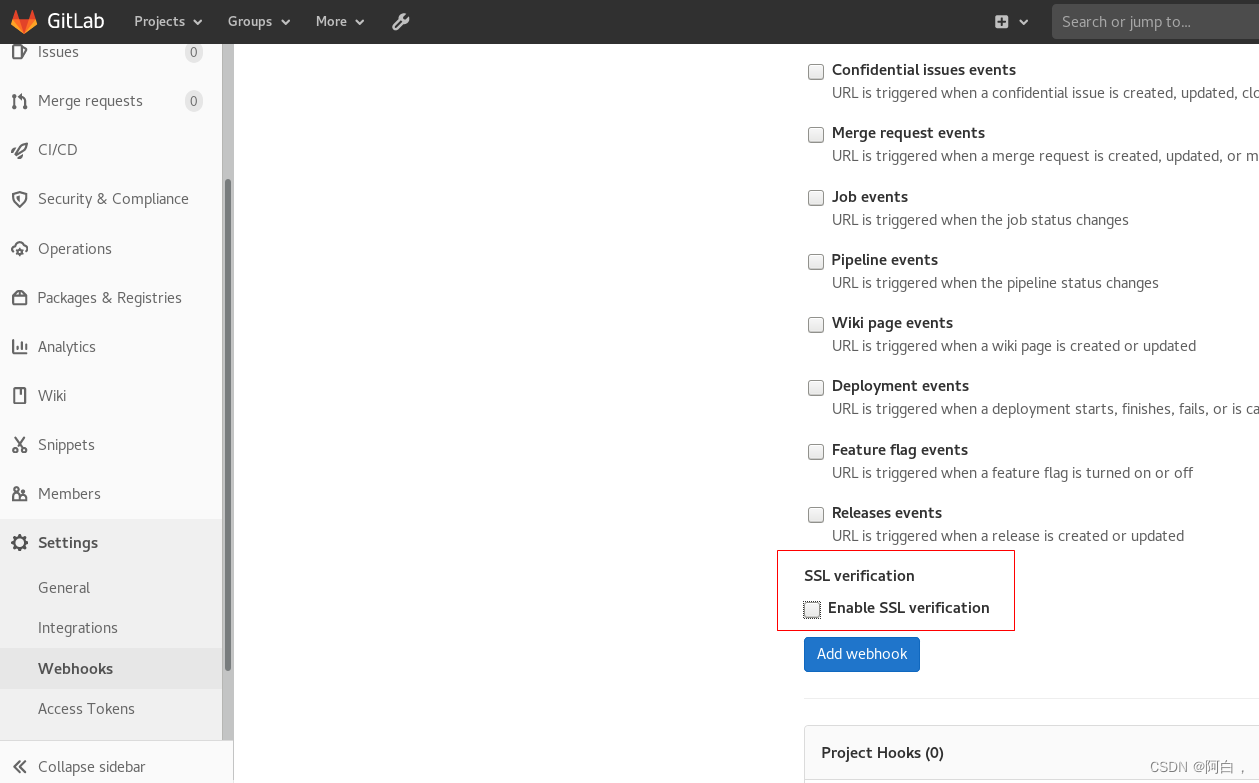
Task: Tick the Job events checkbox
Action: (x=816, y=198)
